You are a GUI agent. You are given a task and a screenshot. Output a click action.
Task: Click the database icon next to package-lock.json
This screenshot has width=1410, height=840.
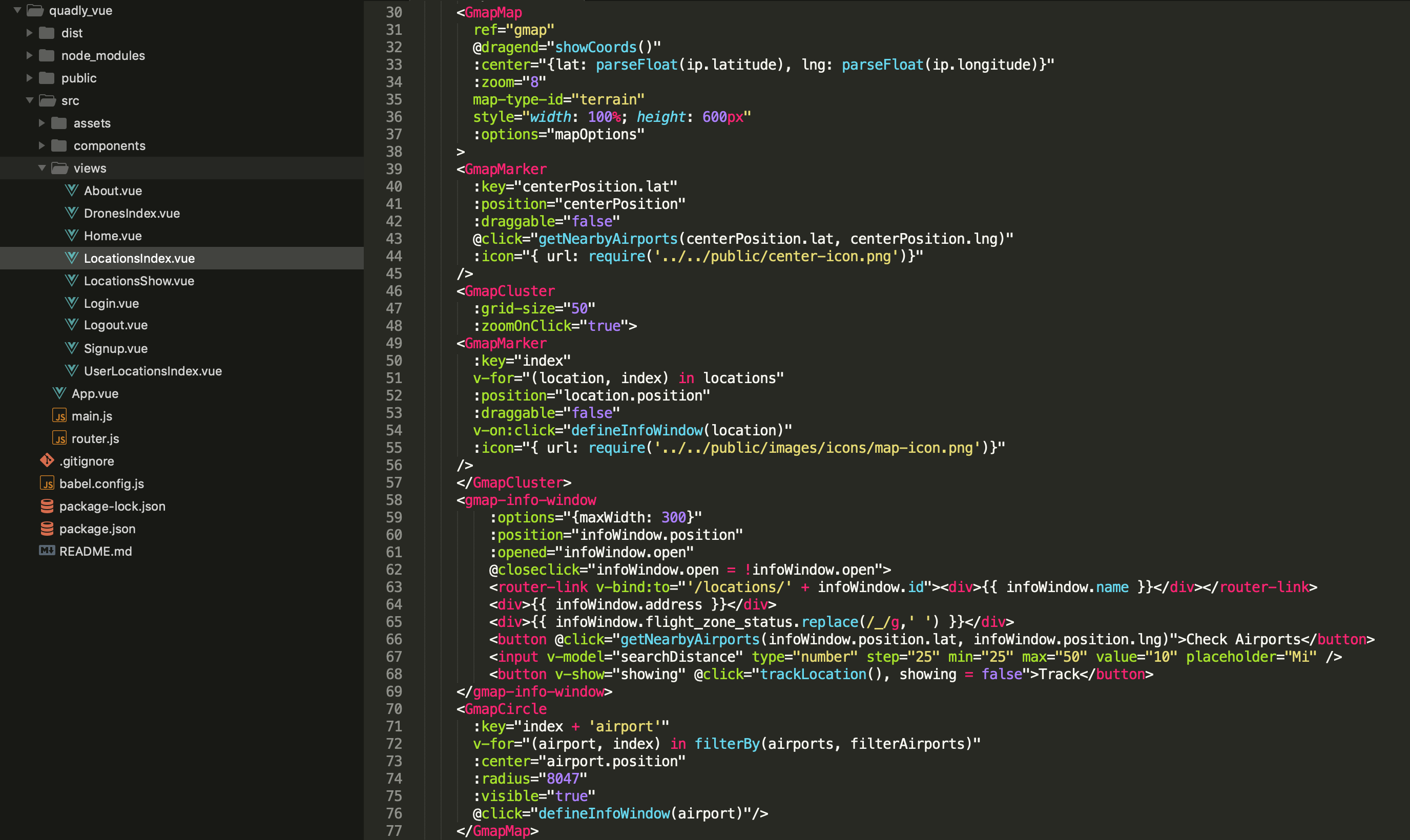(x=47, y=506)
